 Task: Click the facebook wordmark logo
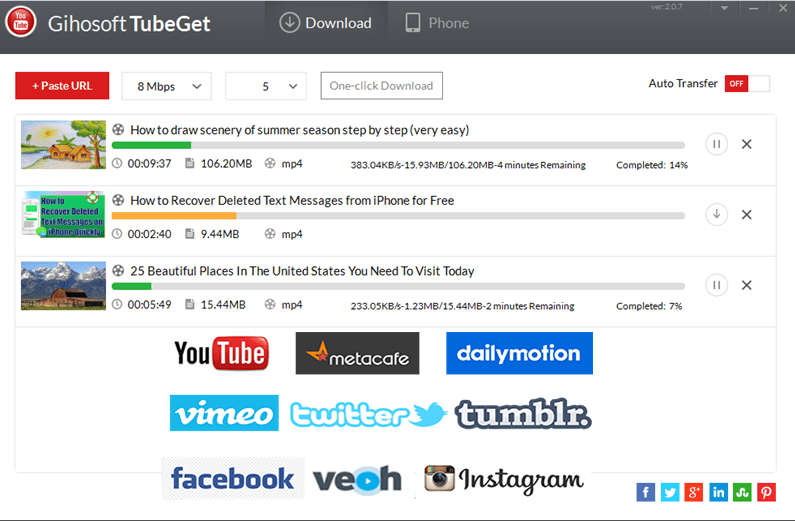[x=233, y=478]
